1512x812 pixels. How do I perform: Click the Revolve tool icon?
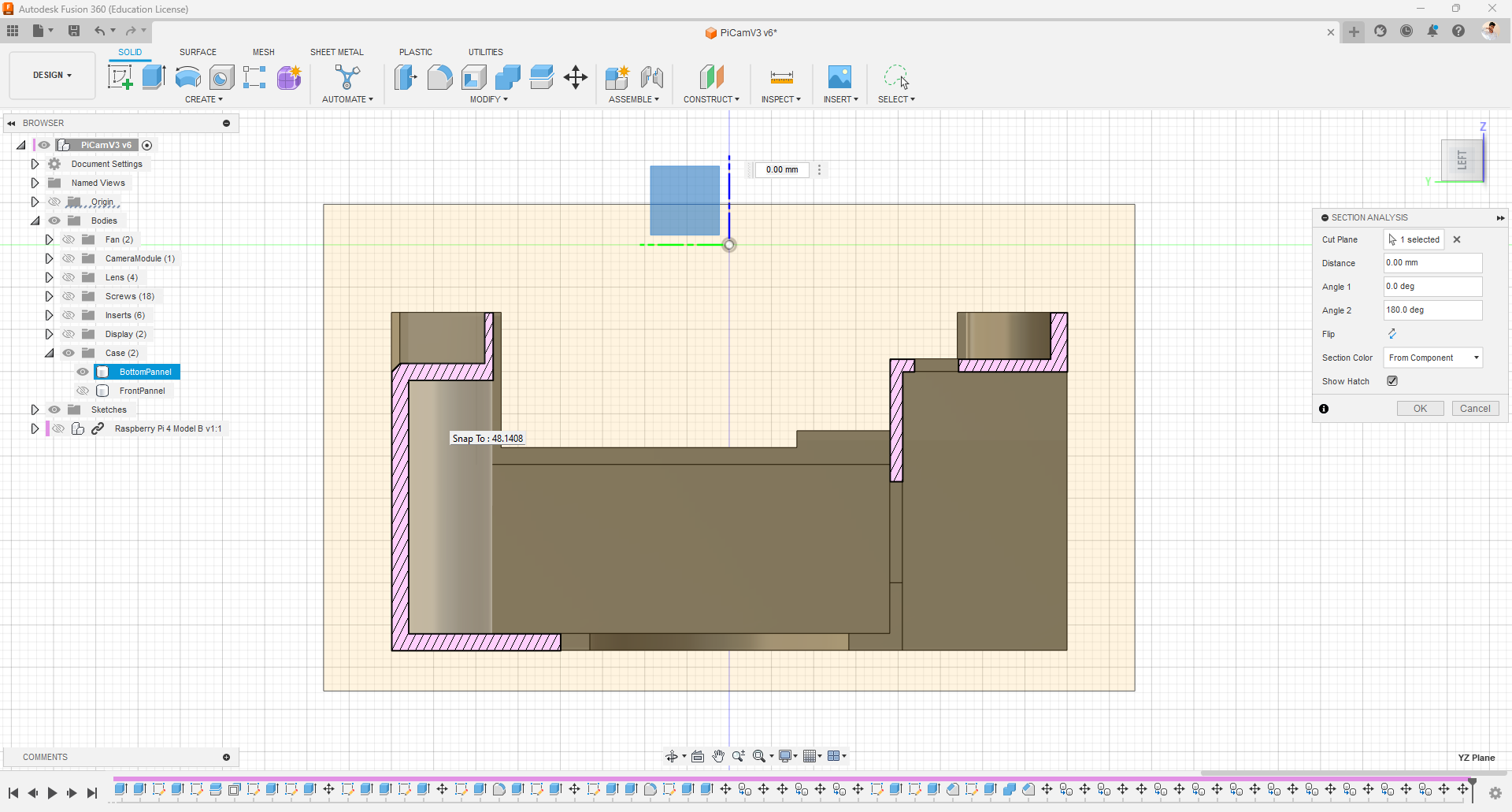[187, 77]
